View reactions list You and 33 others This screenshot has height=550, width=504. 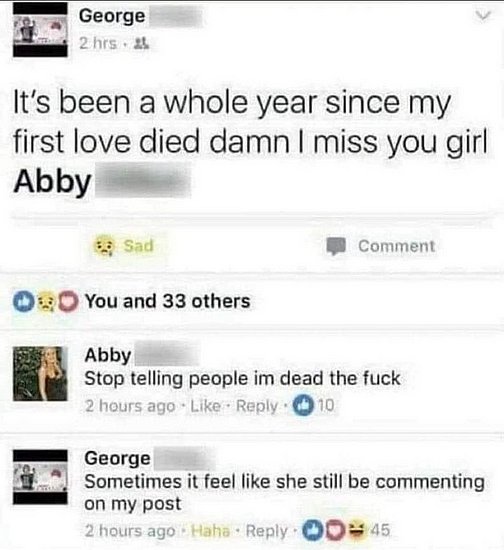pyautogui.click(x=168, y=301)
